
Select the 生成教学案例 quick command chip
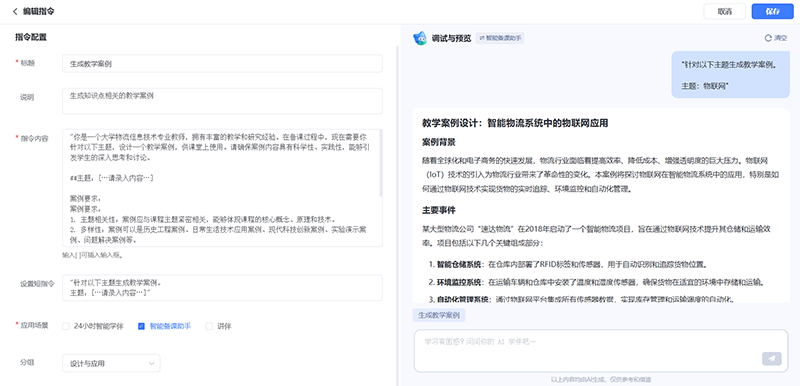click(x=439, y=316)
